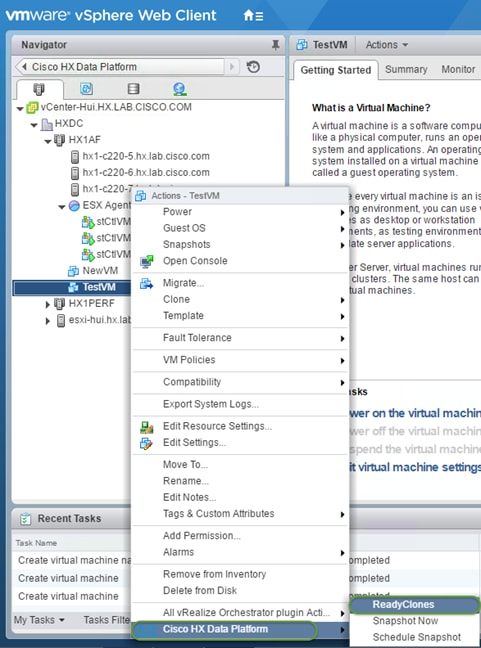
Task: Switch to the Summary tab
Action: pos(406,69)
